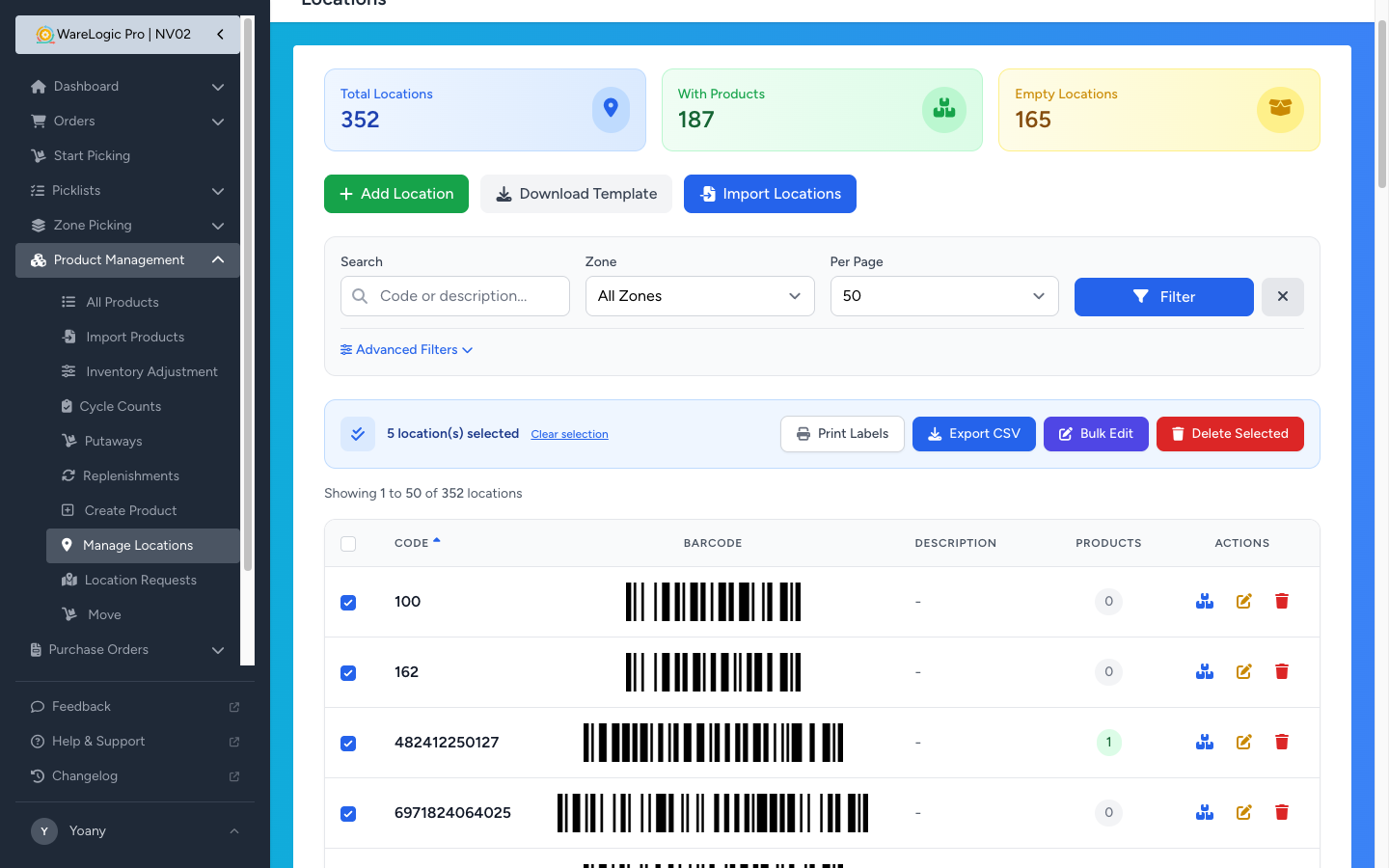
Task: Open the All Zones dropdown
Action: [x=699, y=296]
